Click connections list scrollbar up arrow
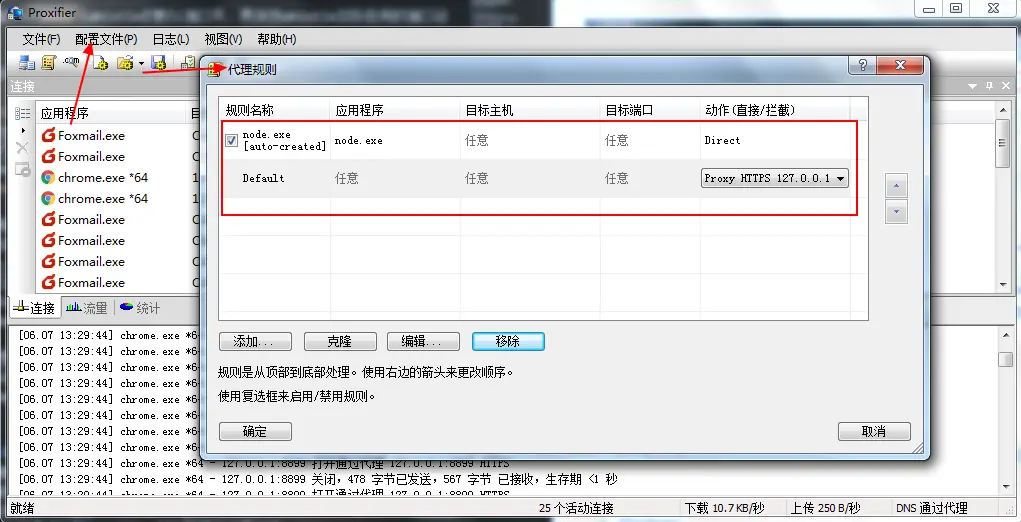The image size is (1021, 522). [x=1003, y=108]
